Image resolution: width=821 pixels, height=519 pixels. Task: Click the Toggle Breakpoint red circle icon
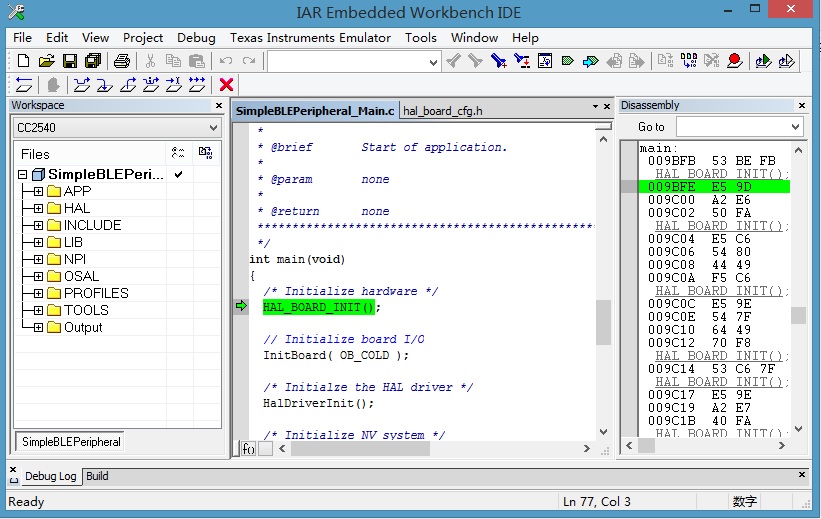pyautogui.click(x=735, y=61)
